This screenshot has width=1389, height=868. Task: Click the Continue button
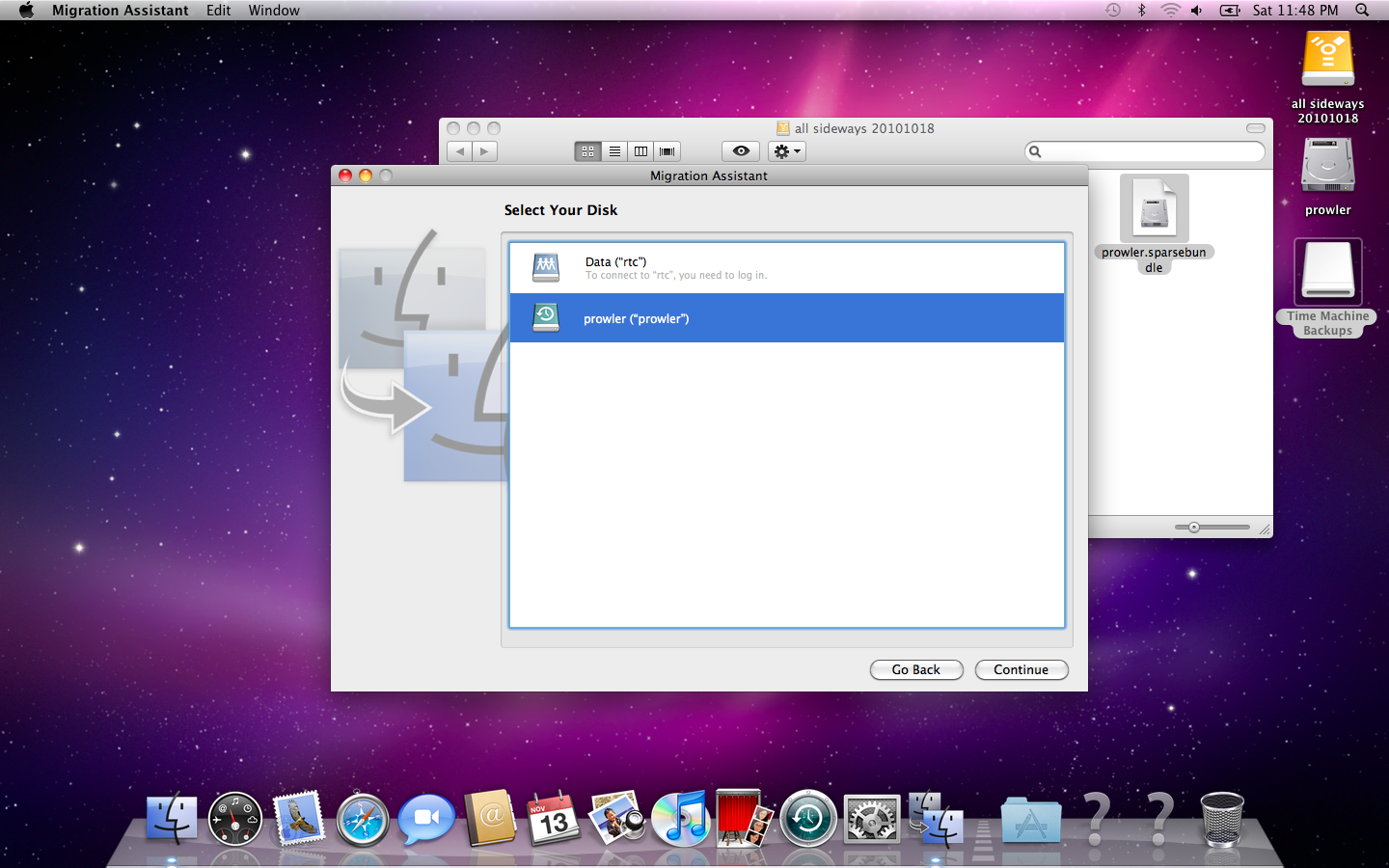click(x=1021, y=669)
